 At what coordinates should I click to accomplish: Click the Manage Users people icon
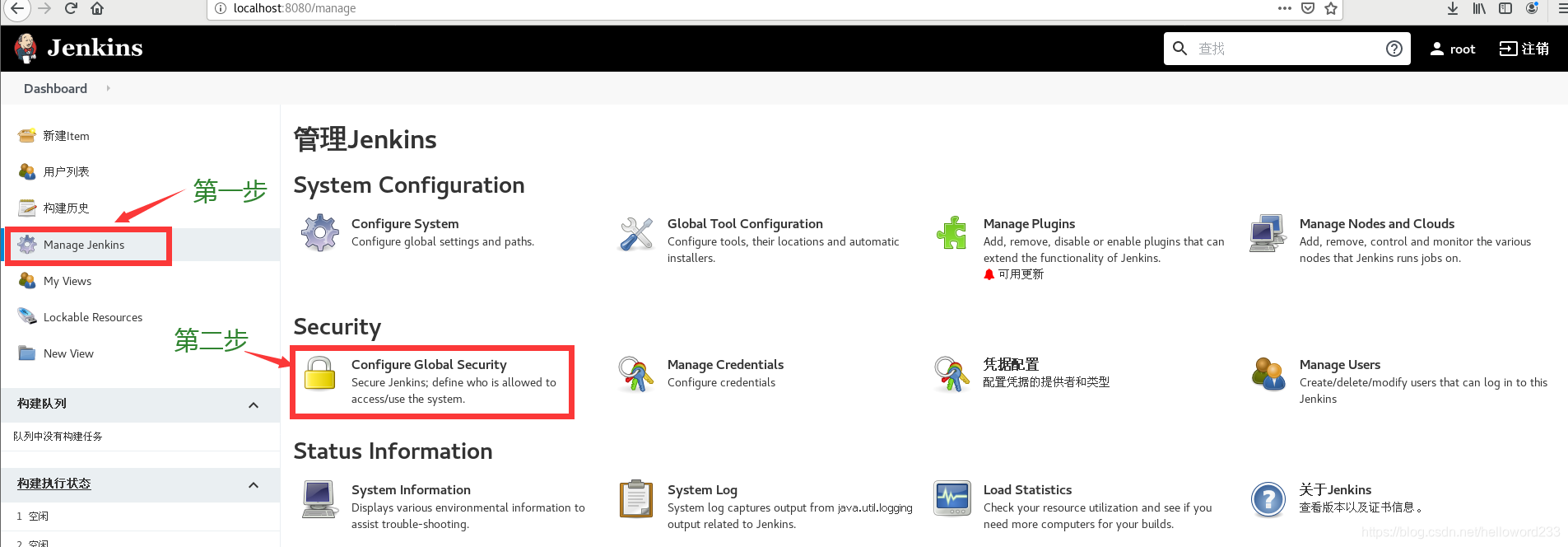1268,374
